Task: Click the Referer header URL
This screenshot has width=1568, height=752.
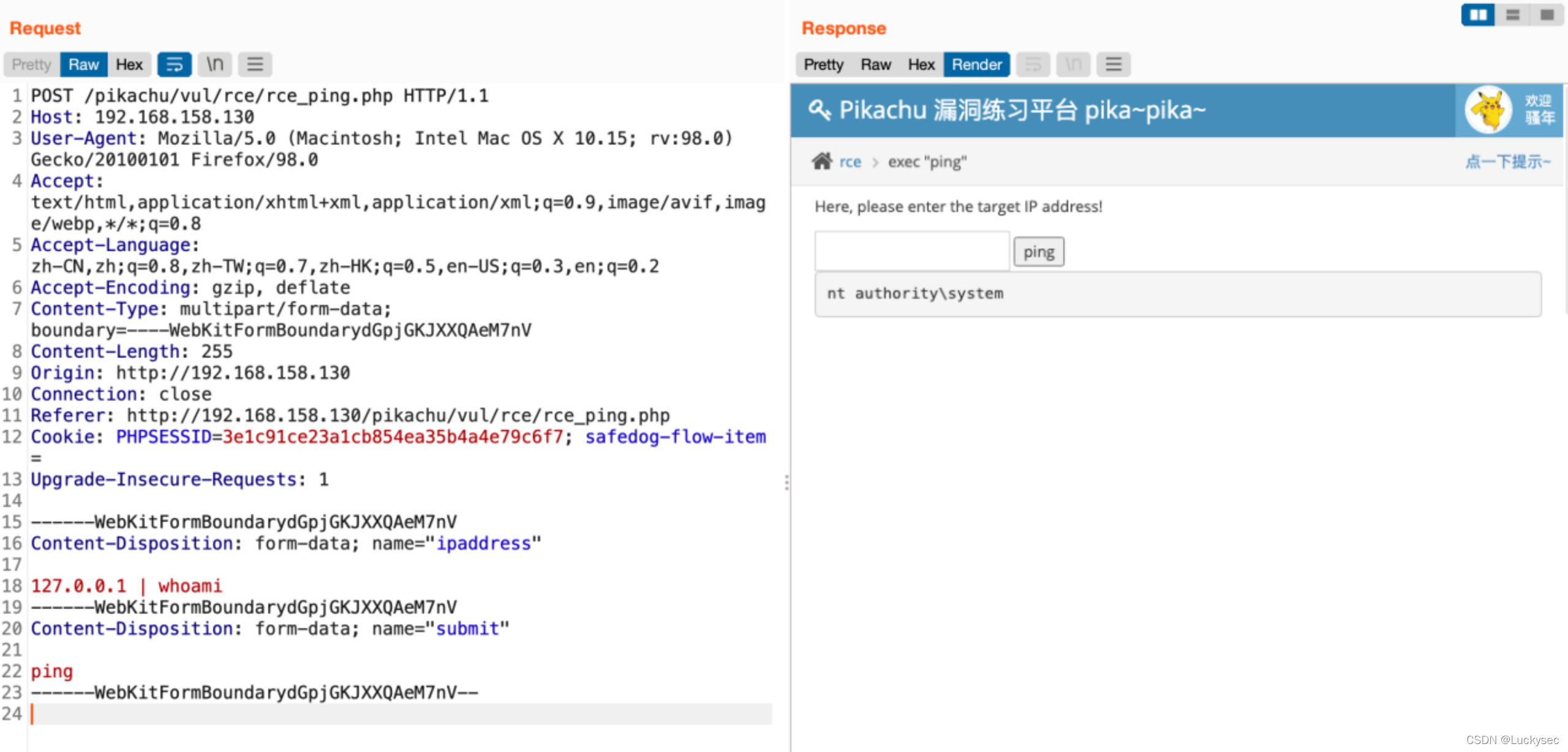Action: coord(398,415)
